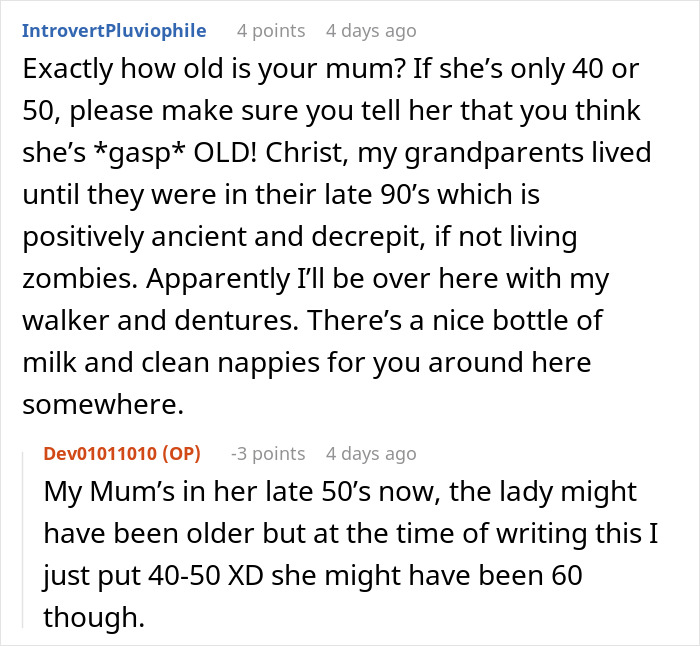
Task: Open Dev01011010's user profile
Action: pos(99,454)
